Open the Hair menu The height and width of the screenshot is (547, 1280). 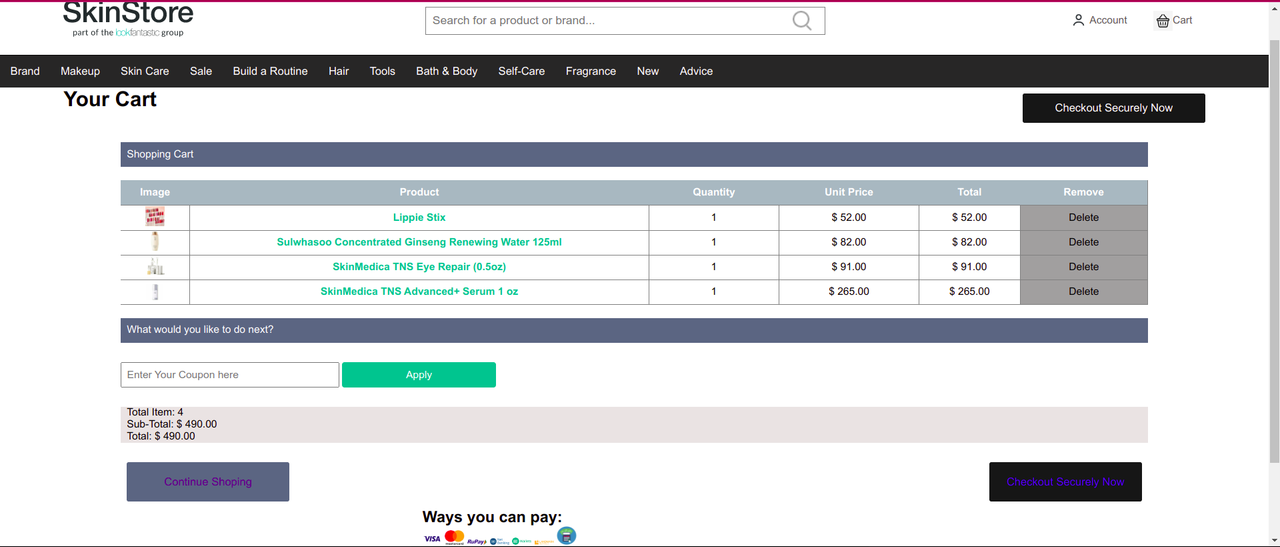(x=339, y=71)
